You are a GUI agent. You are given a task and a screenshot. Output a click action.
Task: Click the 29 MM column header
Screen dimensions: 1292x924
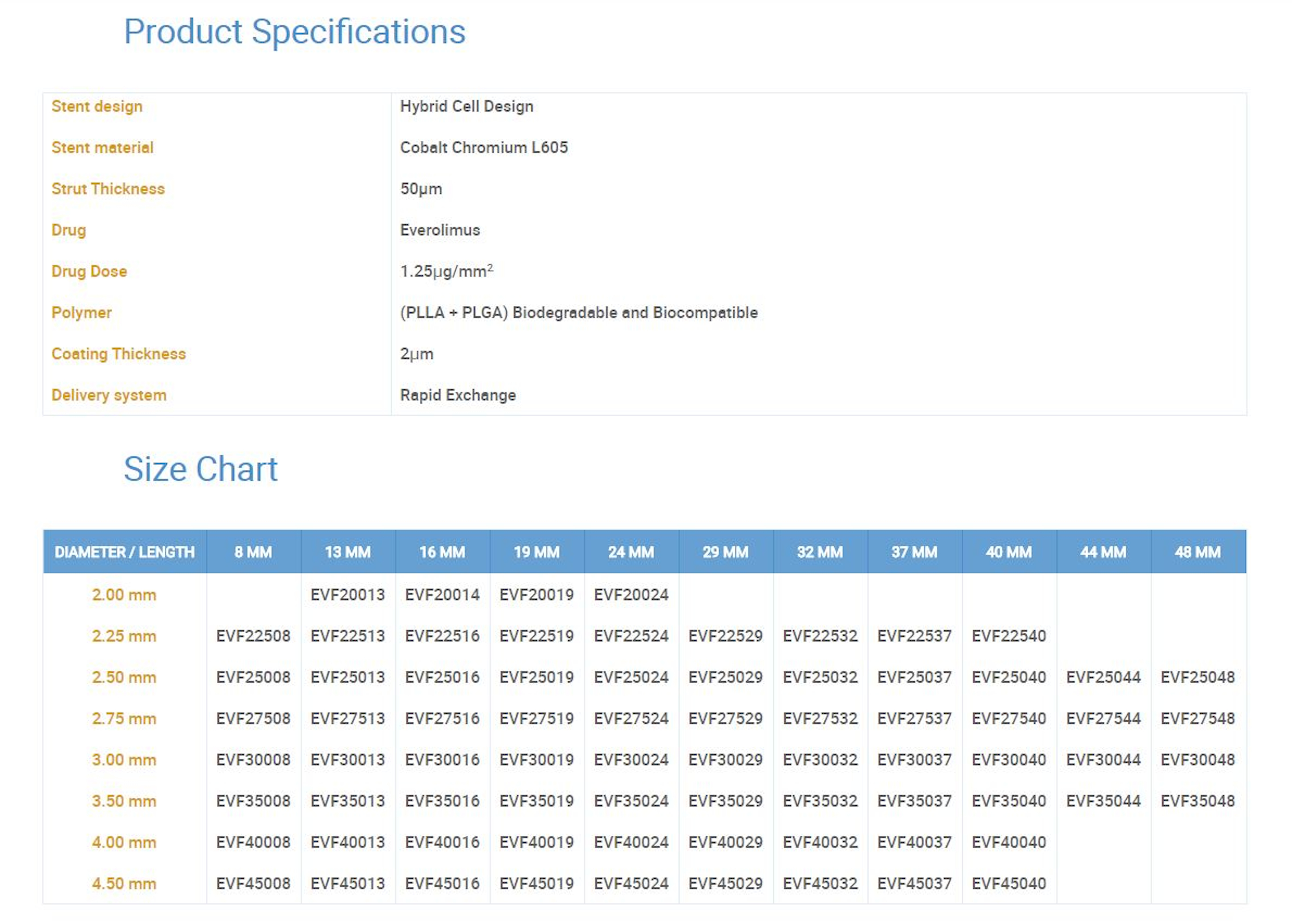[725, 552]
